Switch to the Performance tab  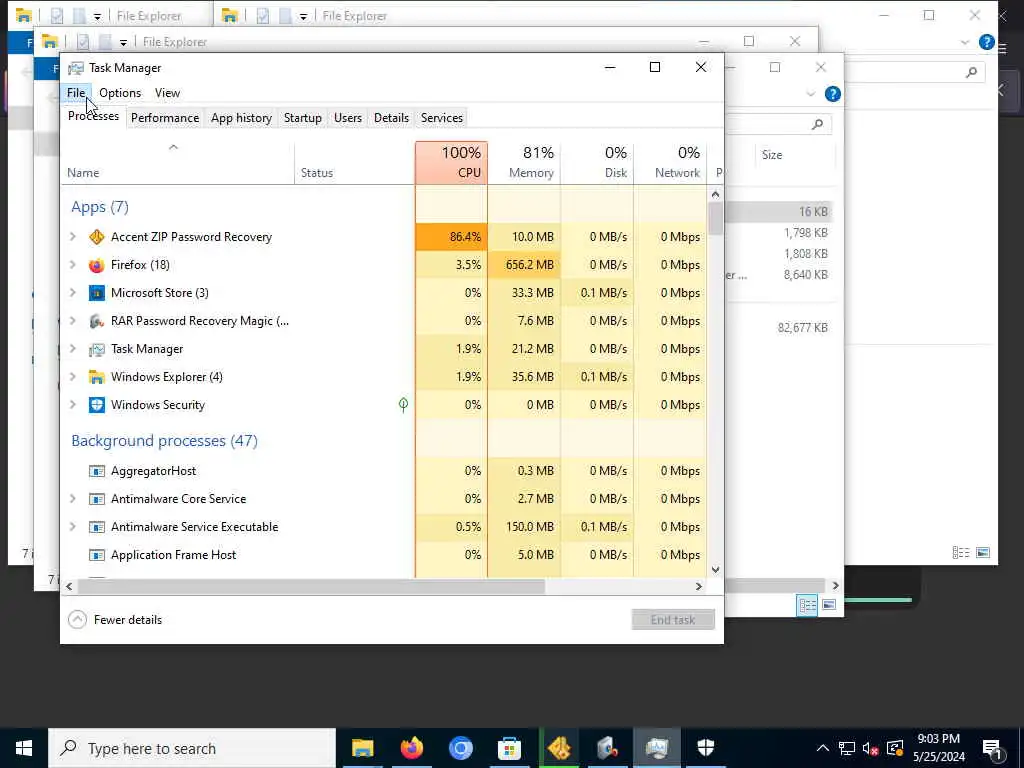tap(165, 118)
